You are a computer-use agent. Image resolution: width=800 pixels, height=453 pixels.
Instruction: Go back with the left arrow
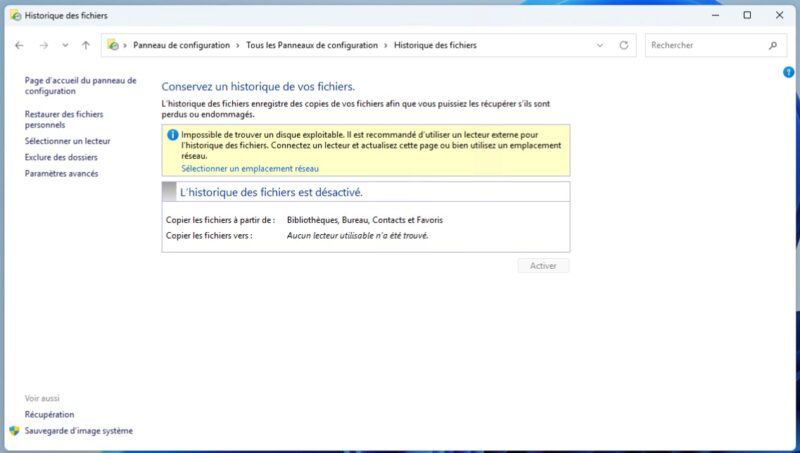pos(19,45)
